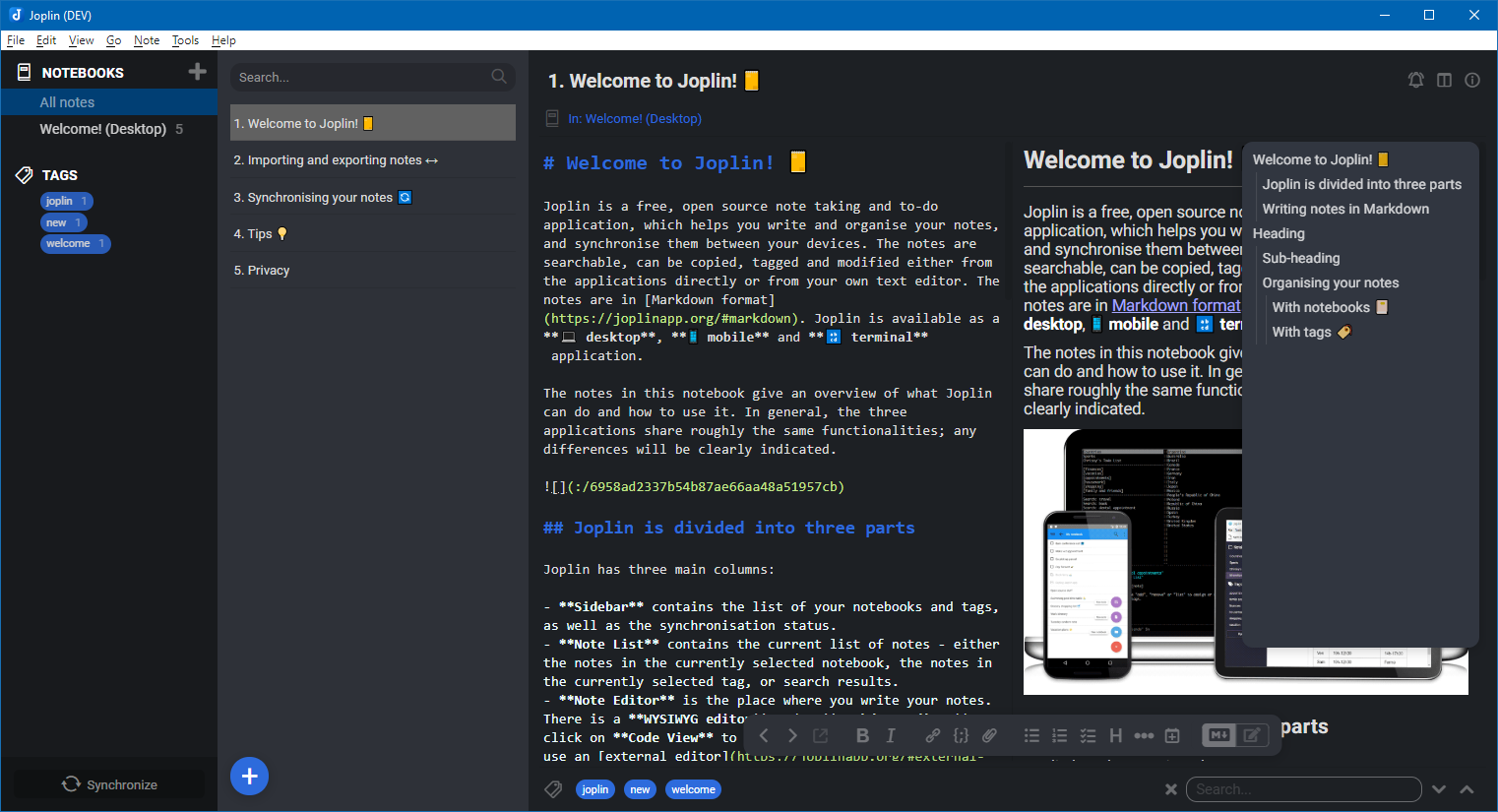Follow the In: Welcome! (Desktop) link
This screenshot has width=1498, height=812.
coord(634,118)
